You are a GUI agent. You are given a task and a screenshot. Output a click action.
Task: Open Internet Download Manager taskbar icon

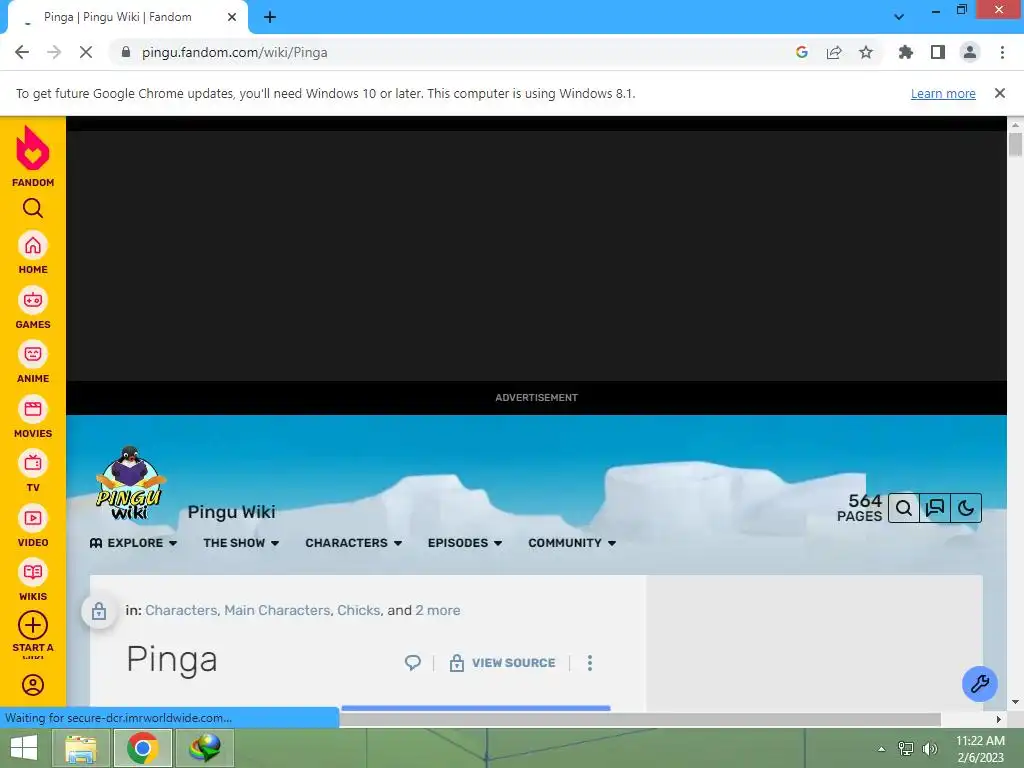(204, 748)
